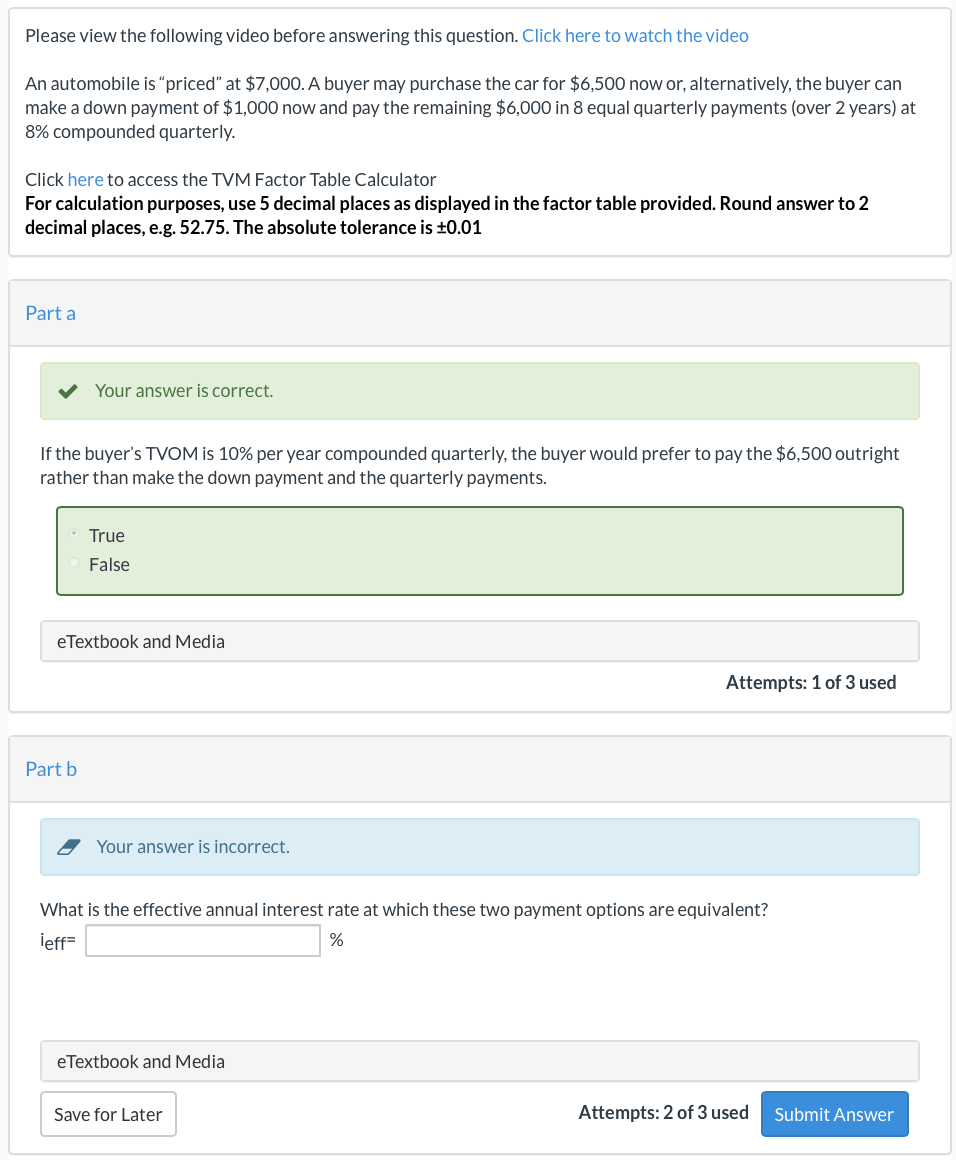Viewport: 956px width, 1160px height.
Task: Select the True radio button
Action: tap(74, 535)
